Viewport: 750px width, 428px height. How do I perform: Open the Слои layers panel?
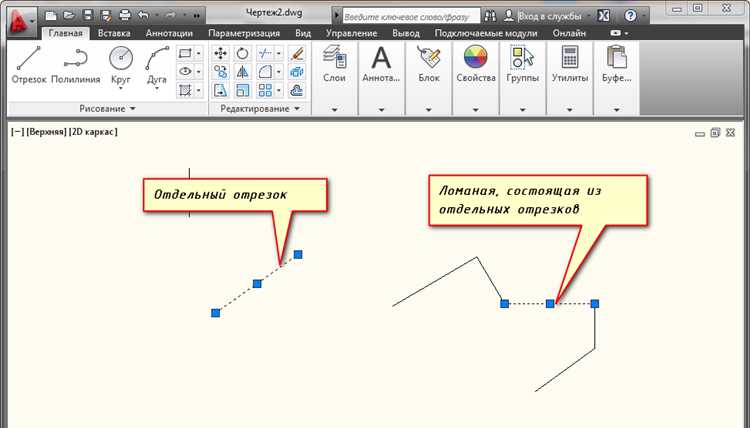click(335, 64)
